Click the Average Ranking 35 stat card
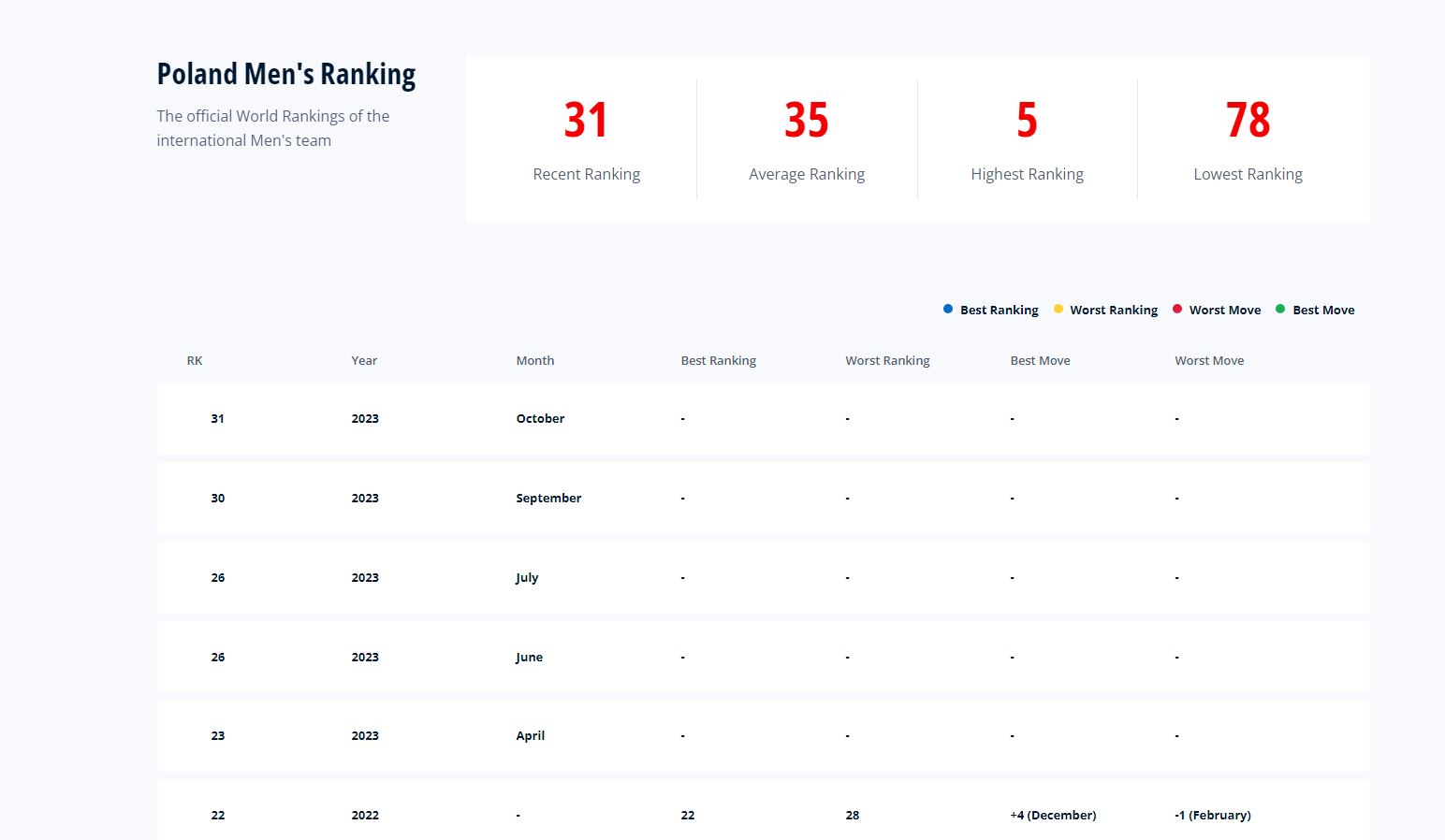This screenshot has height=840, width=1445. pyautogui.click(x=807, y=138)
